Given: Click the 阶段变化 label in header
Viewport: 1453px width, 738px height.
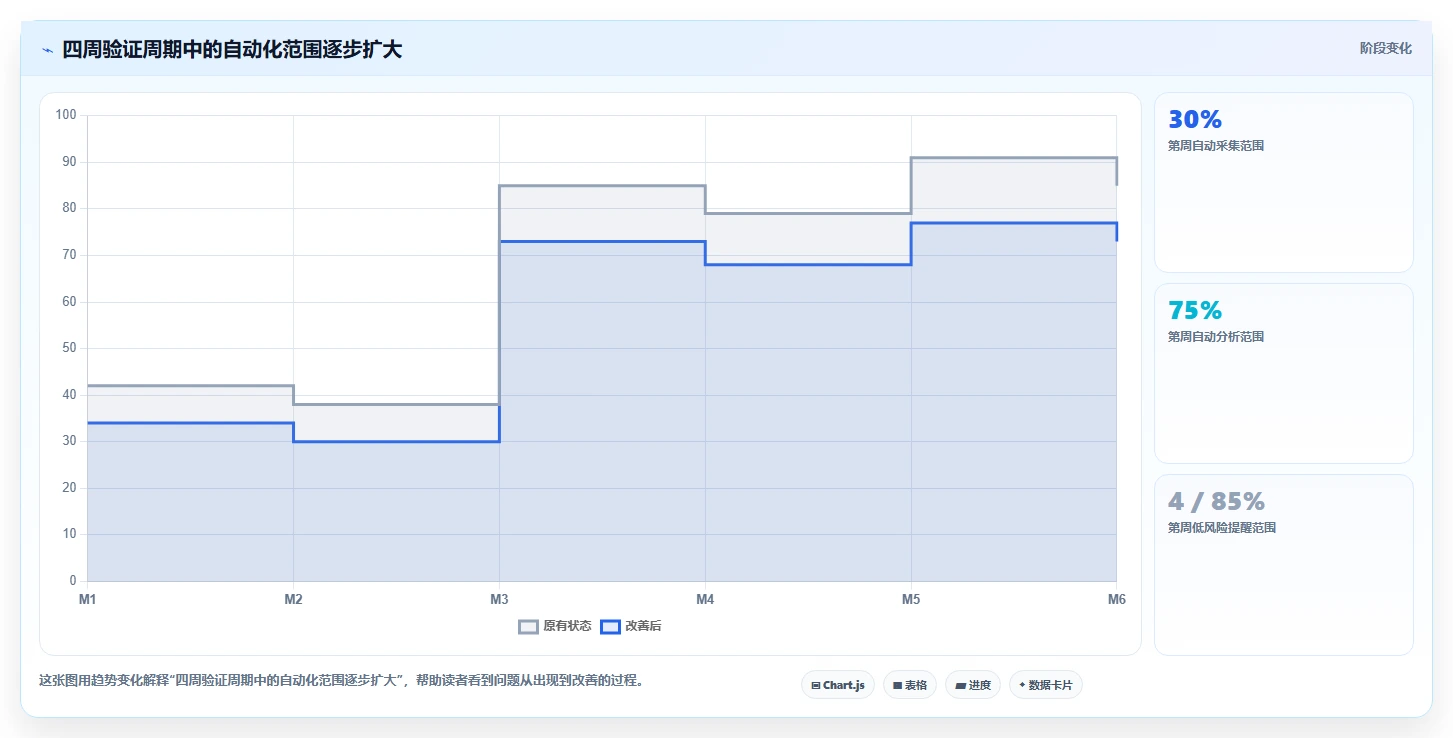Looking at the screenshot, I should (x=1386, y=48).
